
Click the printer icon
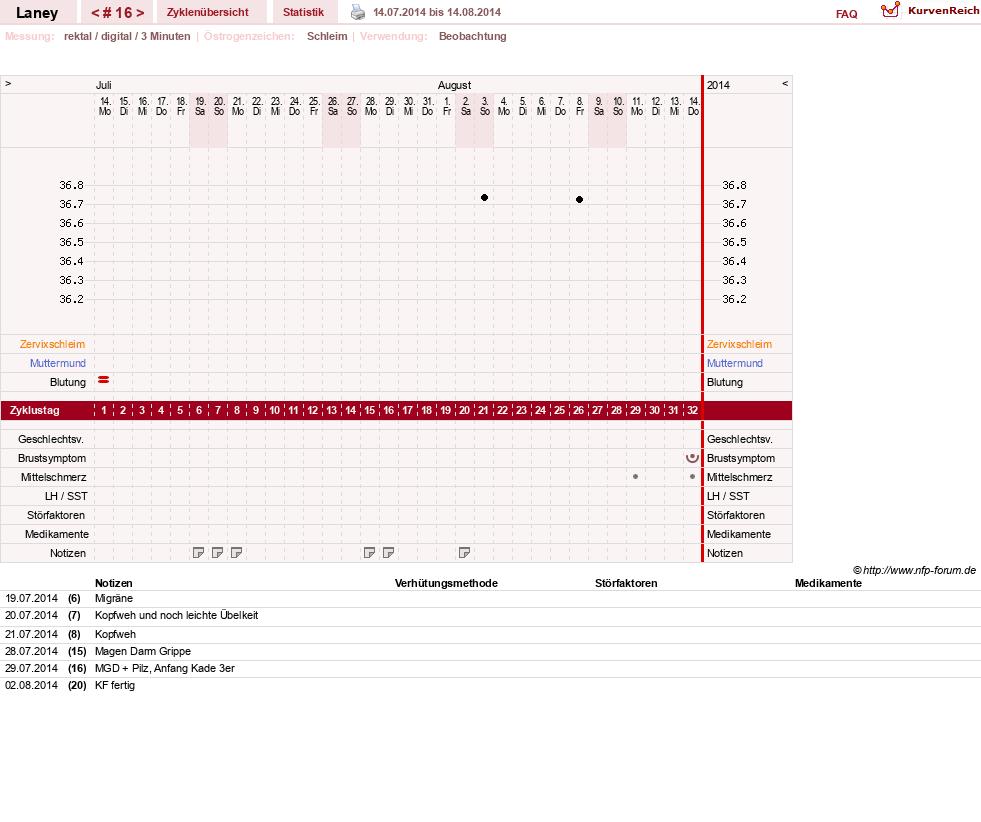(x=358, y=12)
